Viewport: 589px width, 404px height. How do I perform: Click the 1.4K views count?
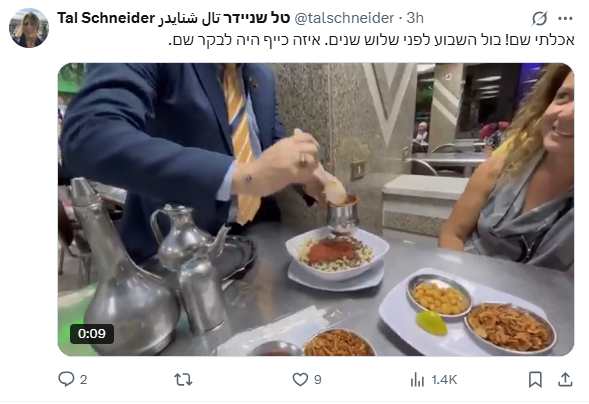pos(444,380)
